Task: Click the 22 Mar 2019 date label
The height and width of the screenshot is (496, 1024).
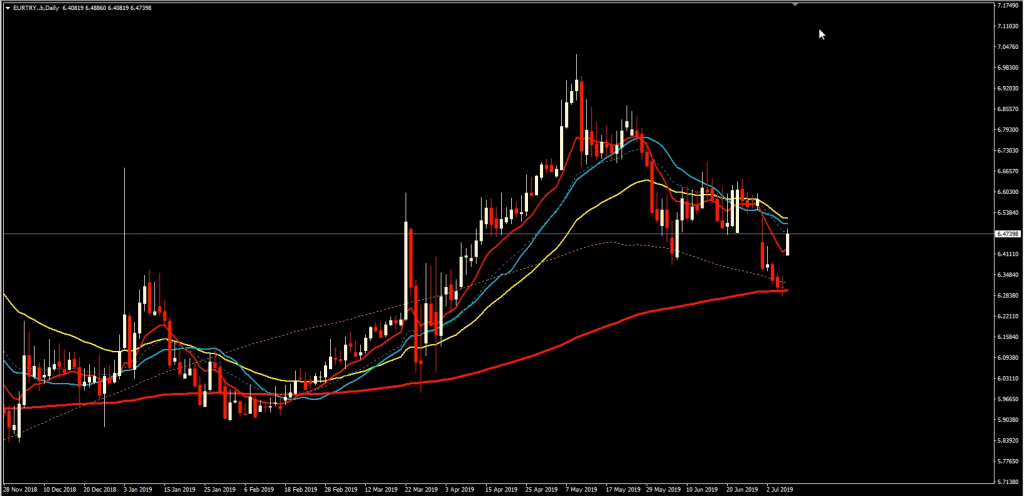Action: [x=423, y=491]
